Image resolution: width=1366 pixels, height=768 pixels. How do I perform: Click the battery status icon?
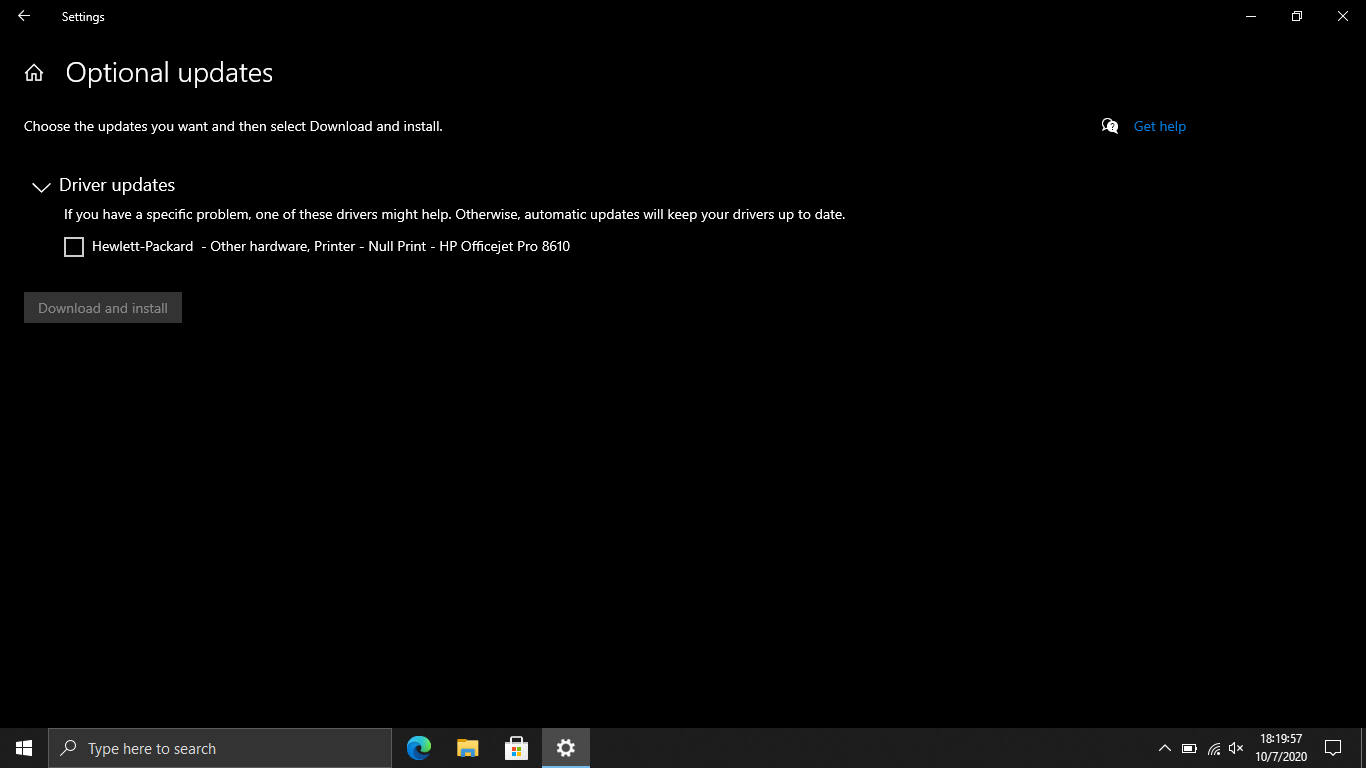pos(1189,748)
